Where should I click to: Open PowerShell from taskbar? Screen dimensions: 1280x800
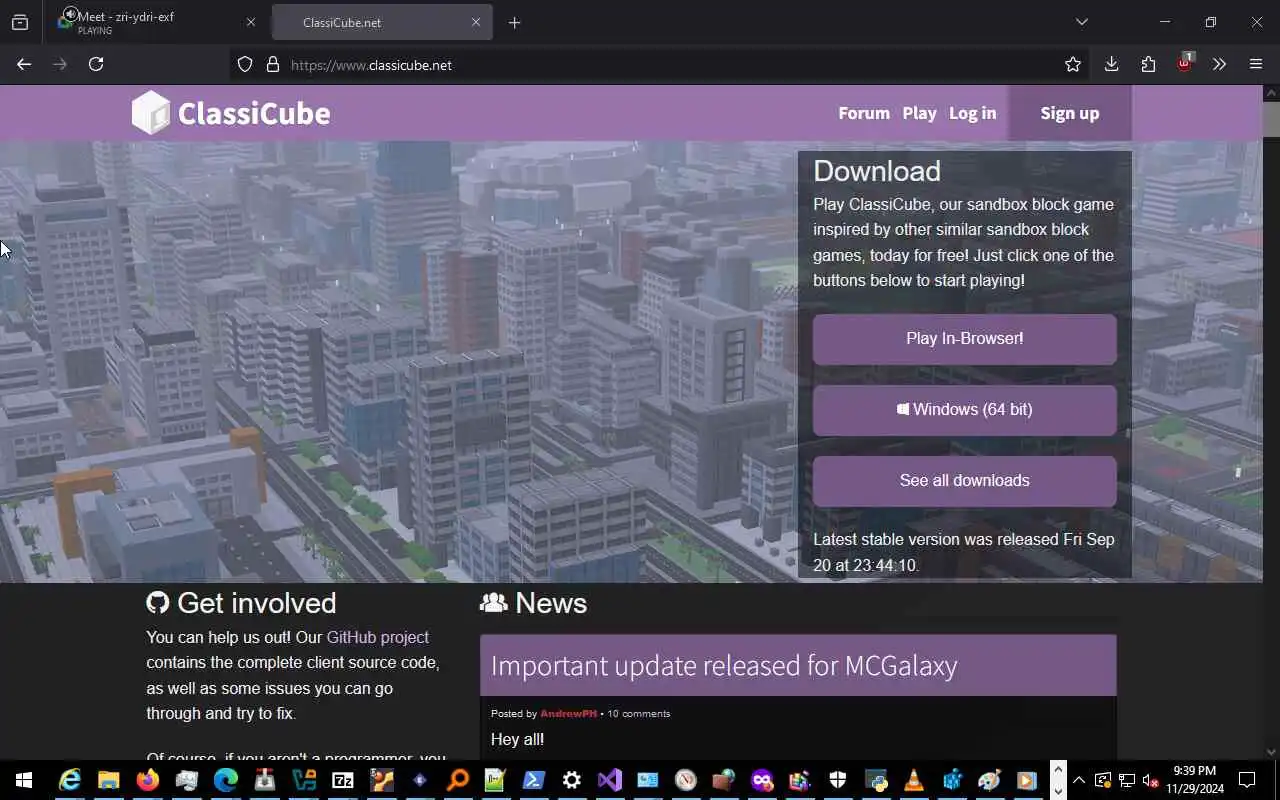point(533,780)
